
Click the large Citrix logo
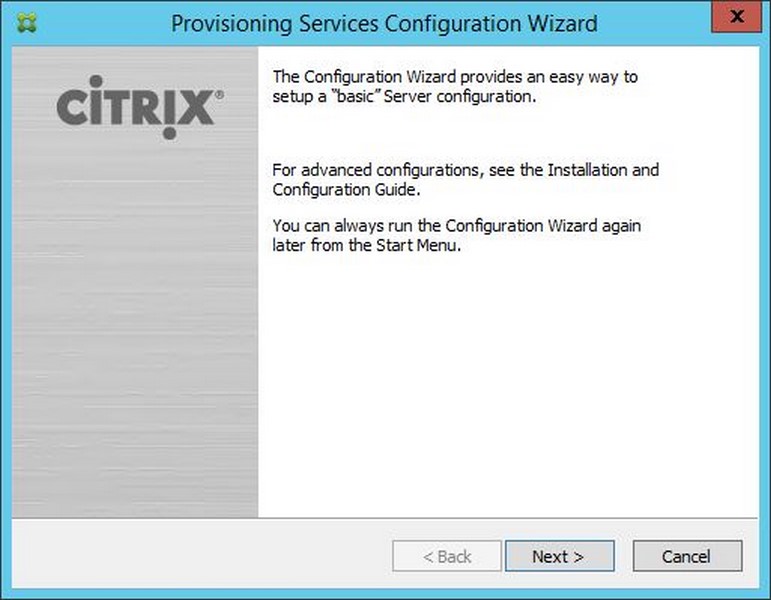(x=140, y=107)
